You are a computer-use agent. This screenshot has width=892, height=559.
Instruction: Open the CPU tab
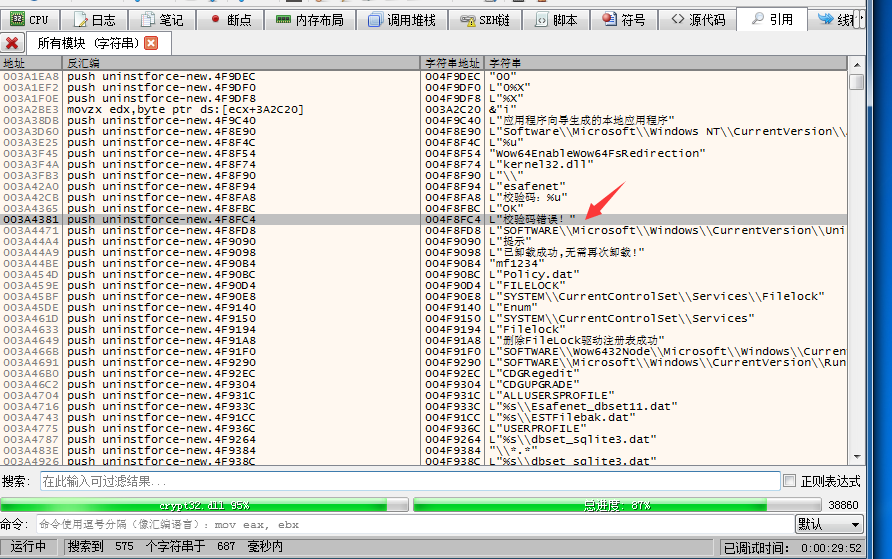(x=30, y=20)
